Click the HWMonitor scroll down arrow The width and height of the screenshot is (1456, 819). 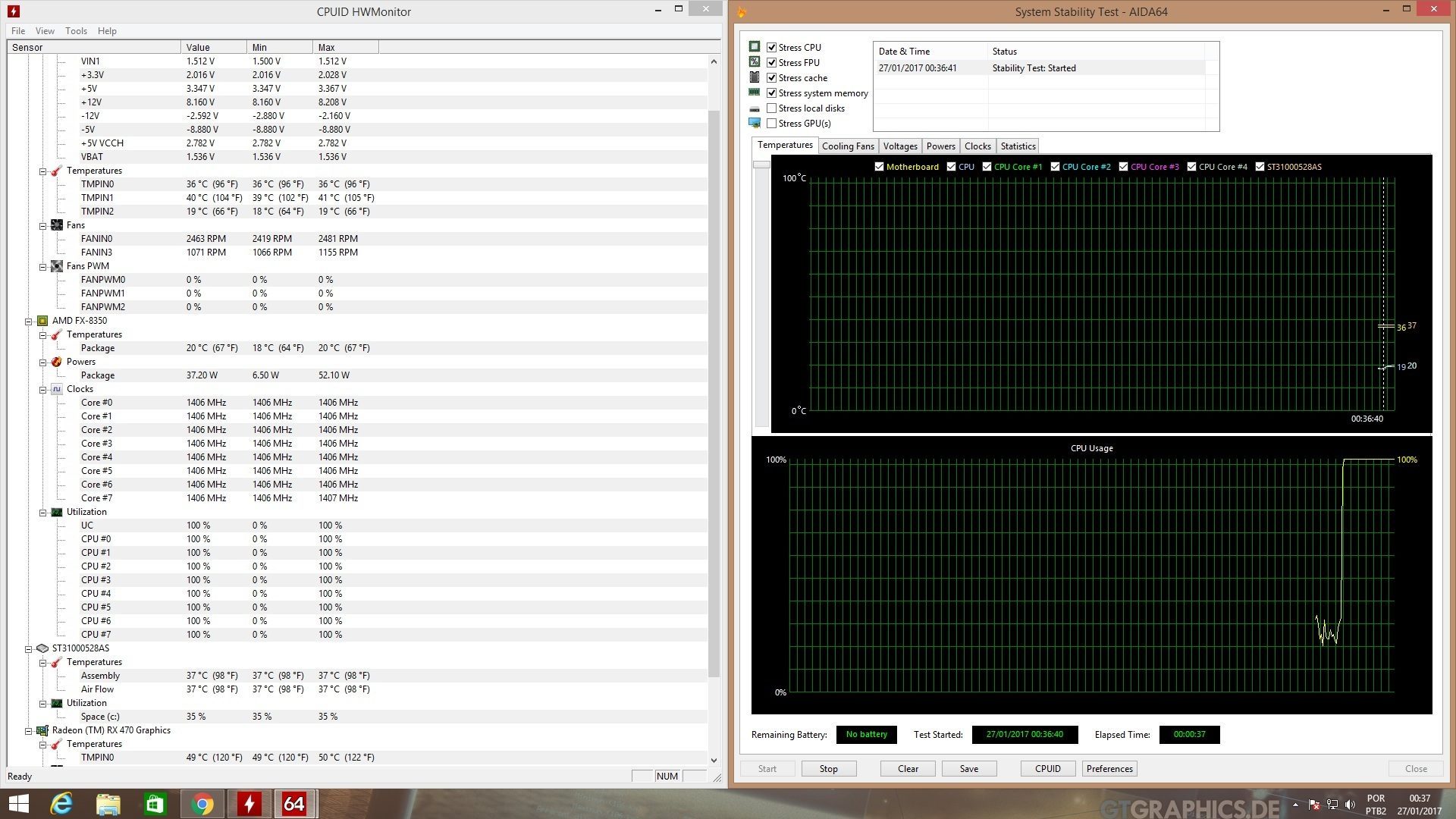point(714,760)
